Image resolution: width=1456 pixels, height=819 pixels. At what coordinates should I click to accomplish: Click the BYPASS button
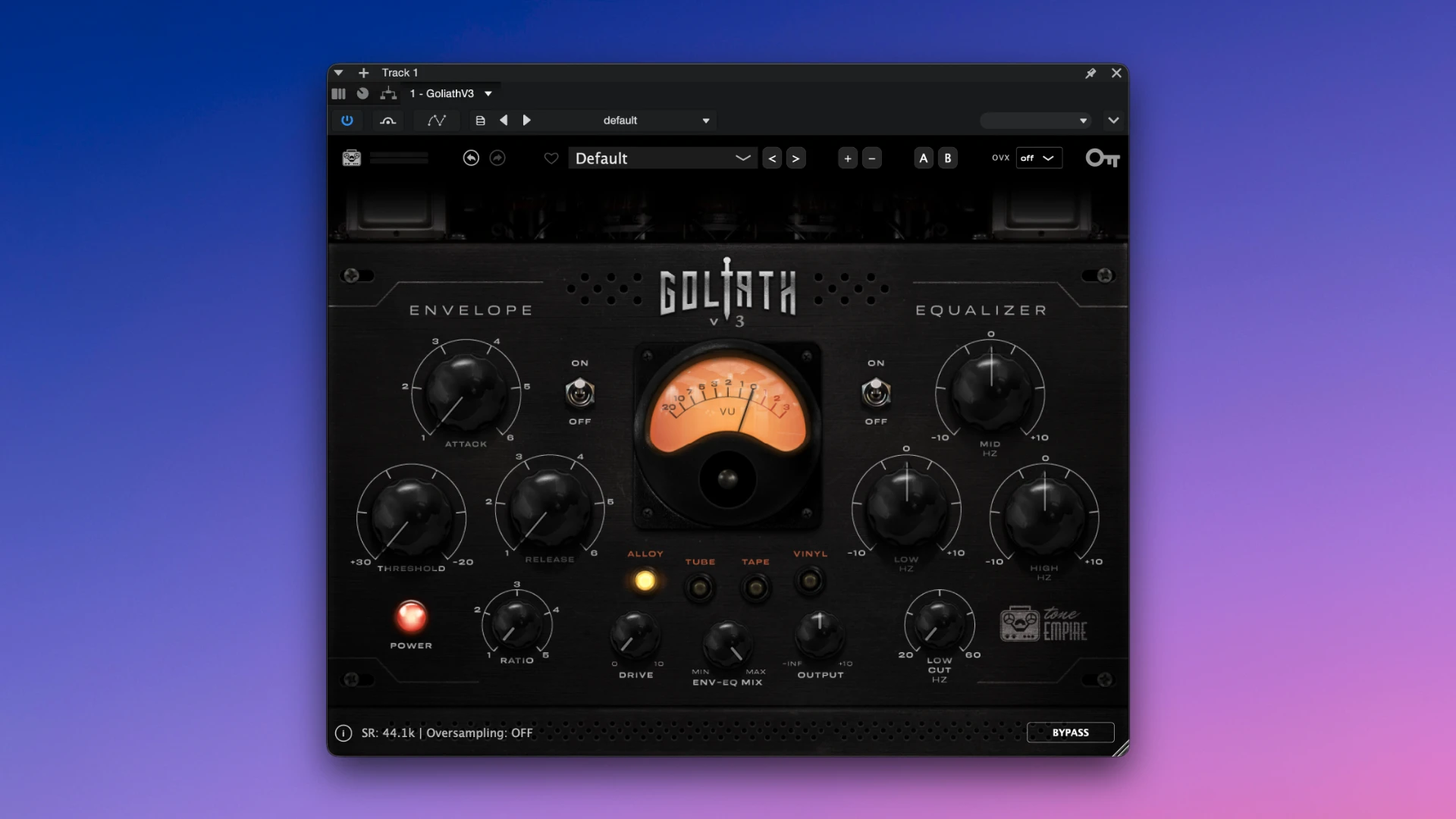pyautogui.click(x=1070, y=733)
